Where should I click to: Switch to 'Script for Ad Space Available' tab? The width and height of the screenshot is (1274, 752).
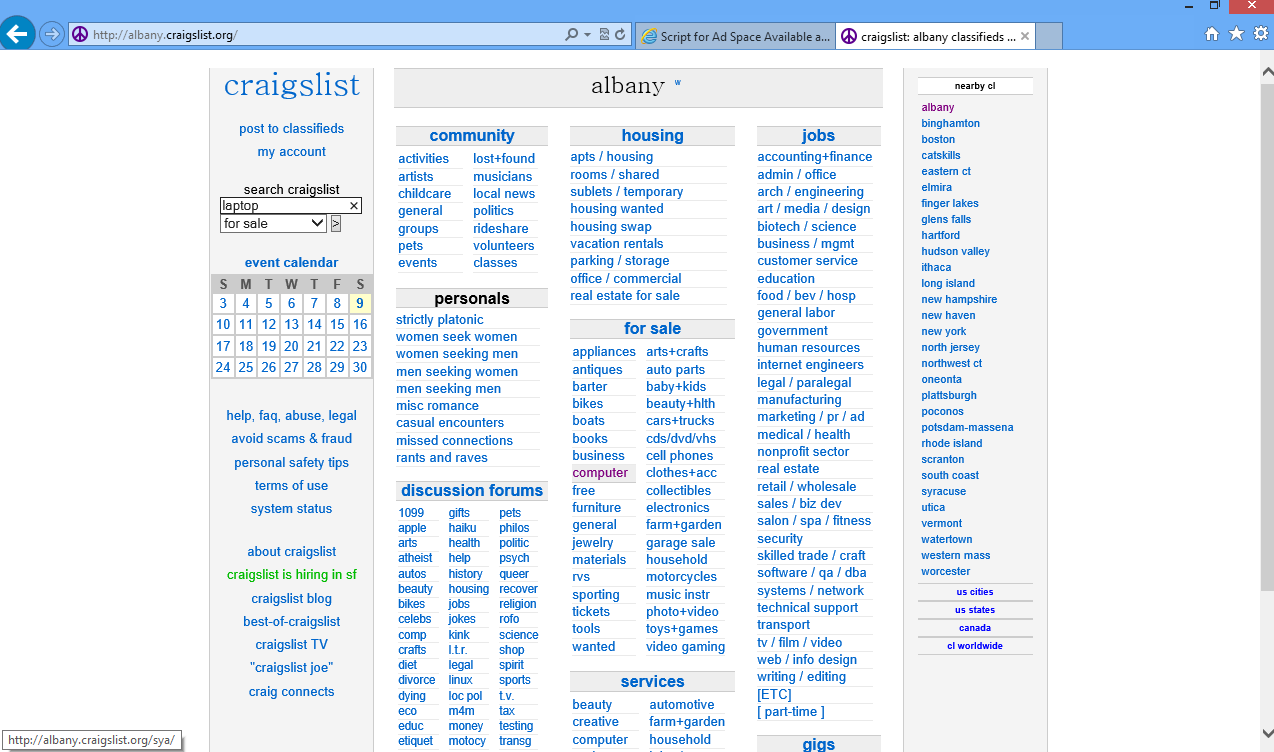click(x=734, y=36)
